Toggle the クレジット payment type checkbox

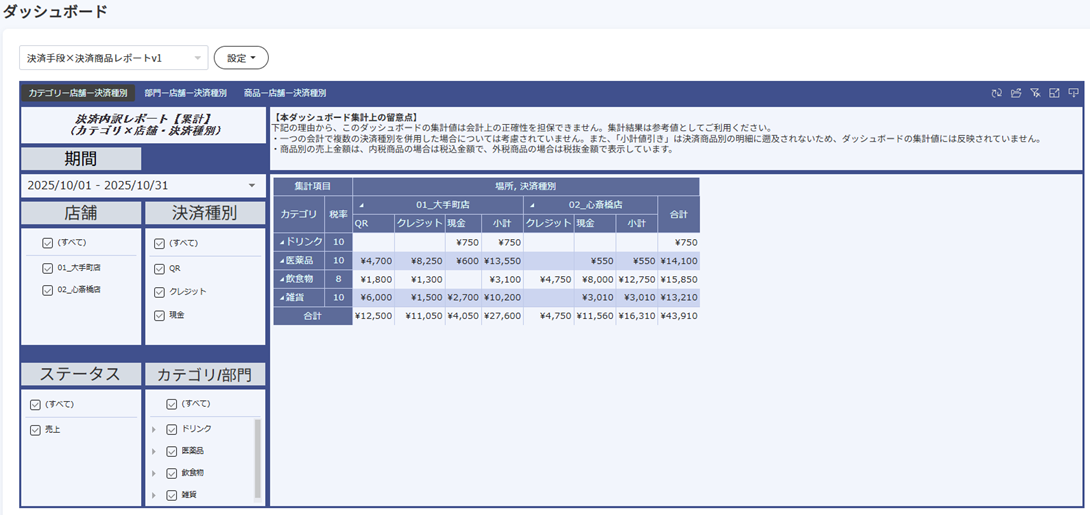(x=160, y=291)
